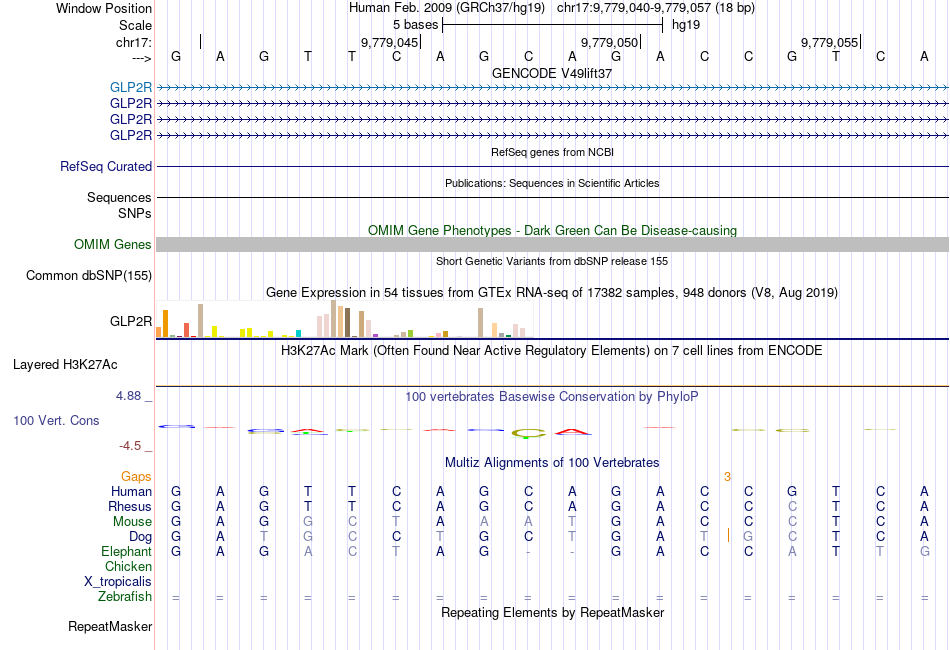Select the Scale label on the left
The height and width of the screenshot is (650, 950).
[135, 25]
